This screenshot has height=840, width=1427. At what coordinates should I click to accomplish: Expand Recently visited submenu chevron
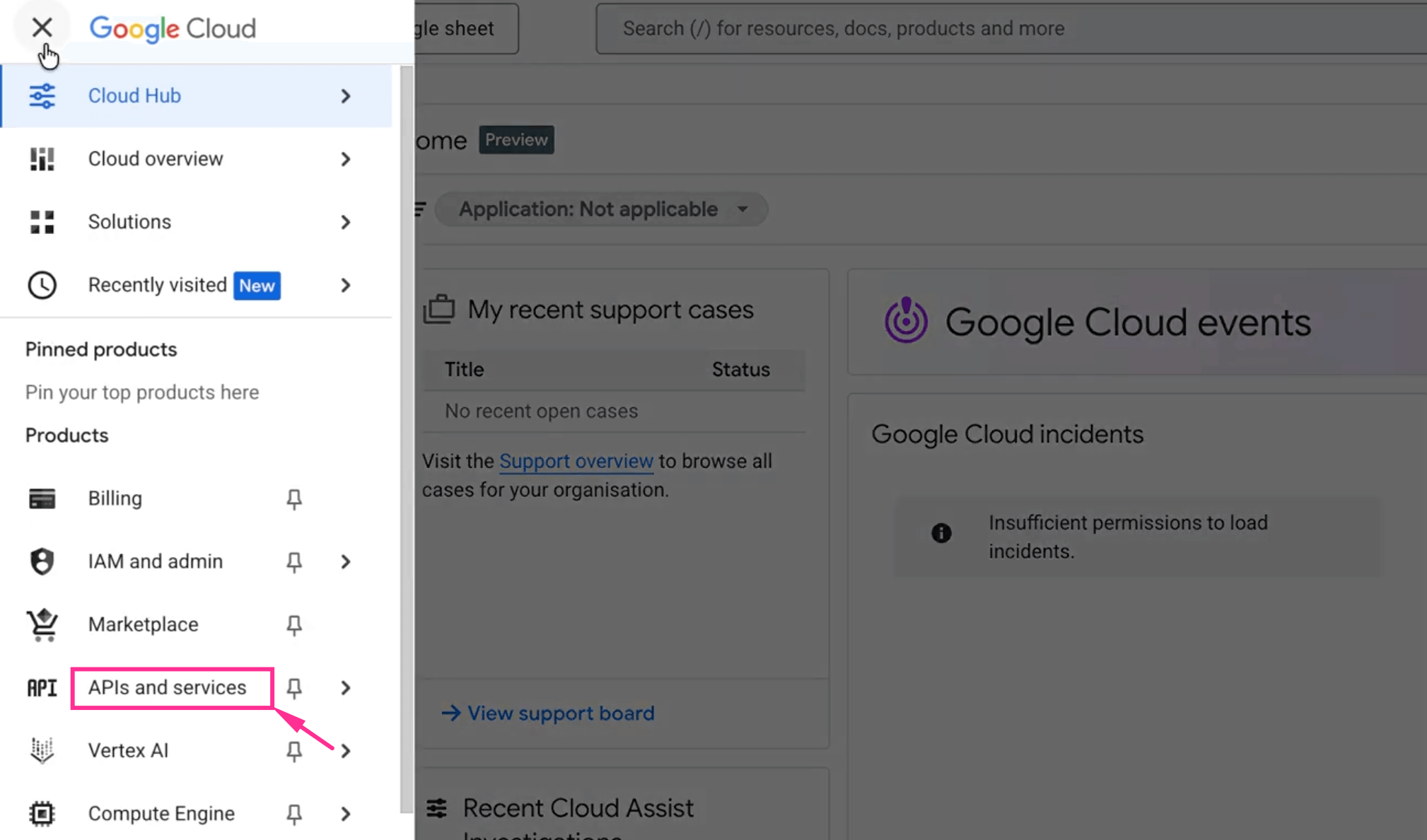(x=345, y=285)
